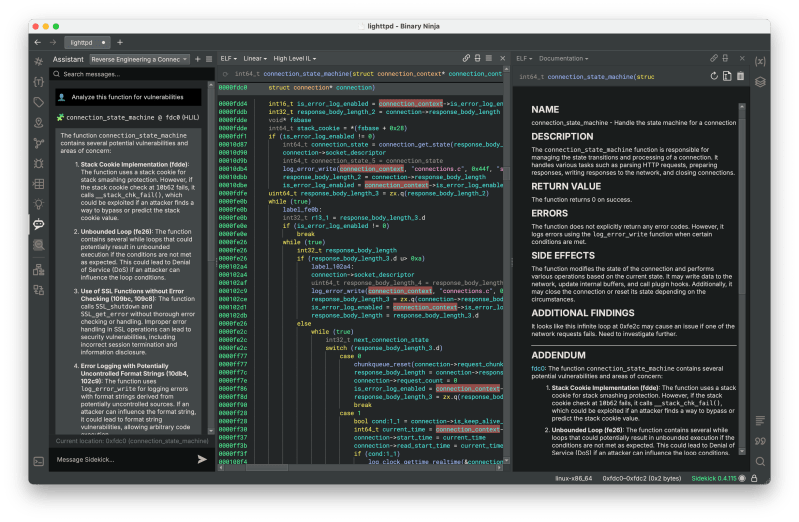Delete documentation with trash icon

(x=740, y=76)
